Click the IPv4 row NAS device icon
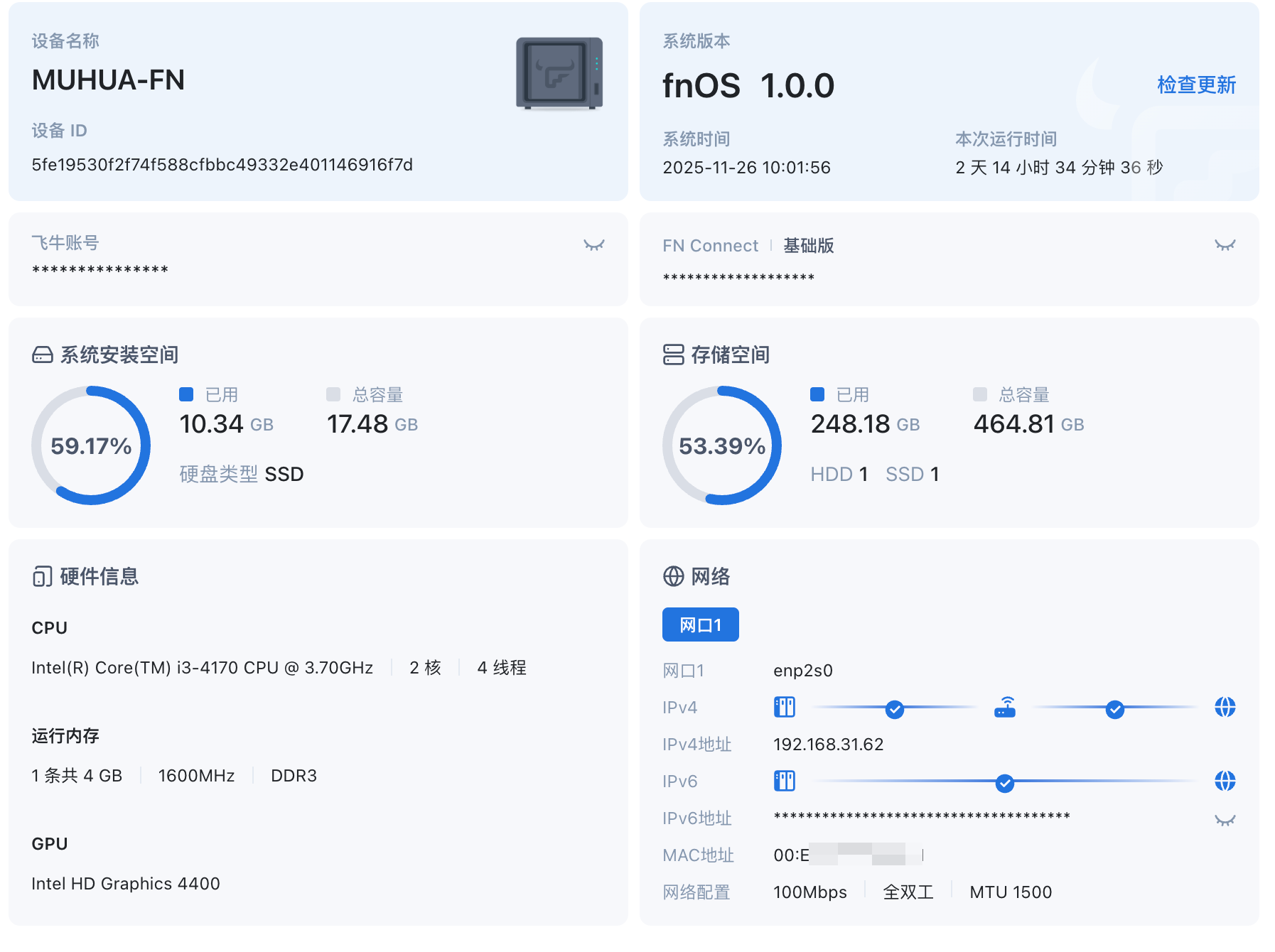Viewport: 1275px width, 952px height. pyautogui.click(x=784, y=707)
